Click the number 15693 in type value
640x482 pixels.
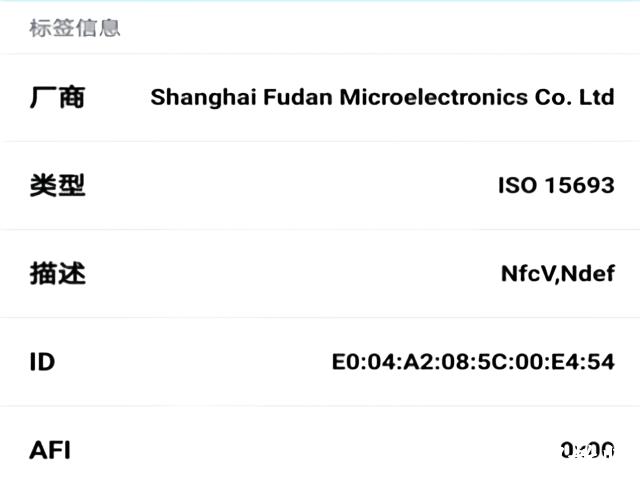tap(579, 185)
